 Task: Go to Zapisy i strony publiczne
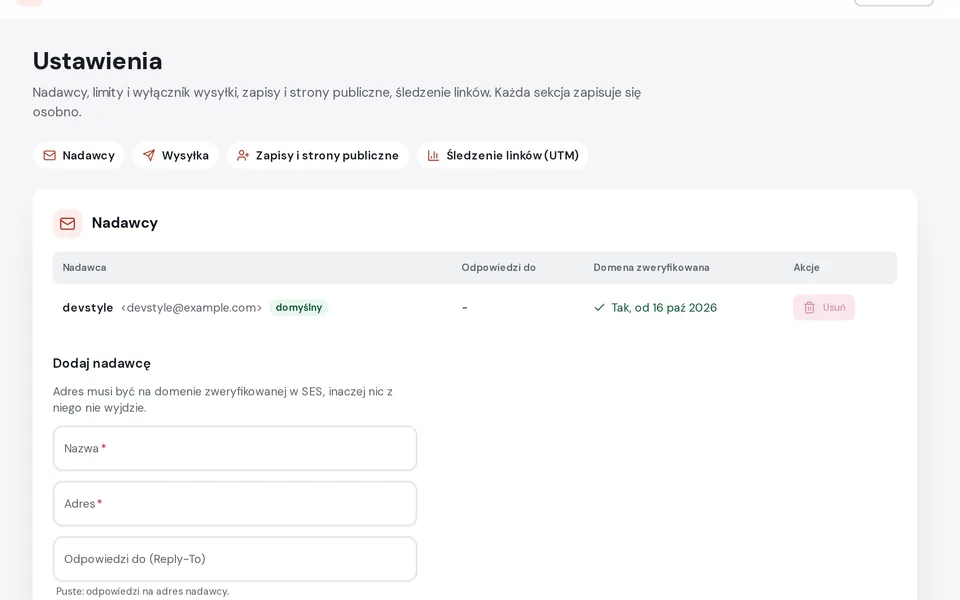318,156
